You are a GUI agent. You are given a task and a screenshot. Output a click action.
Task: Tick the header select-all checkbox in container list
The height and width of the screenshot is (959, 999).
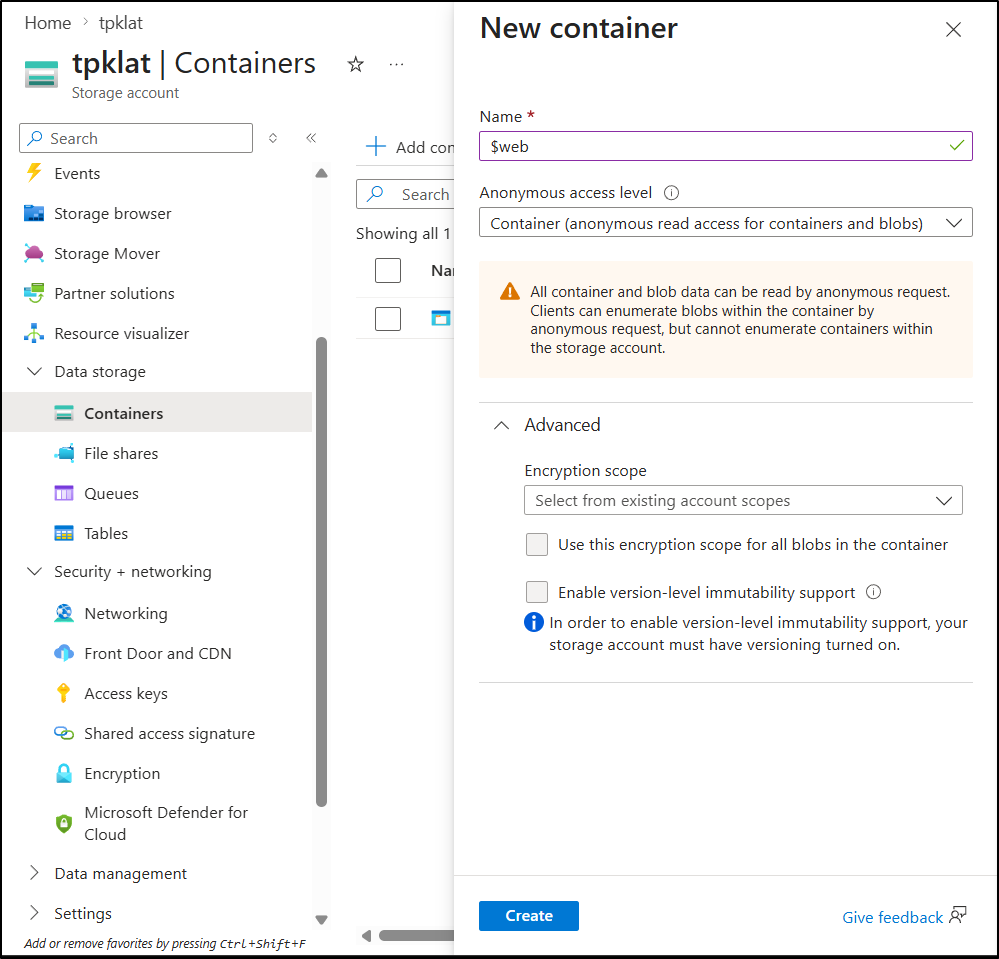[388, 270]
